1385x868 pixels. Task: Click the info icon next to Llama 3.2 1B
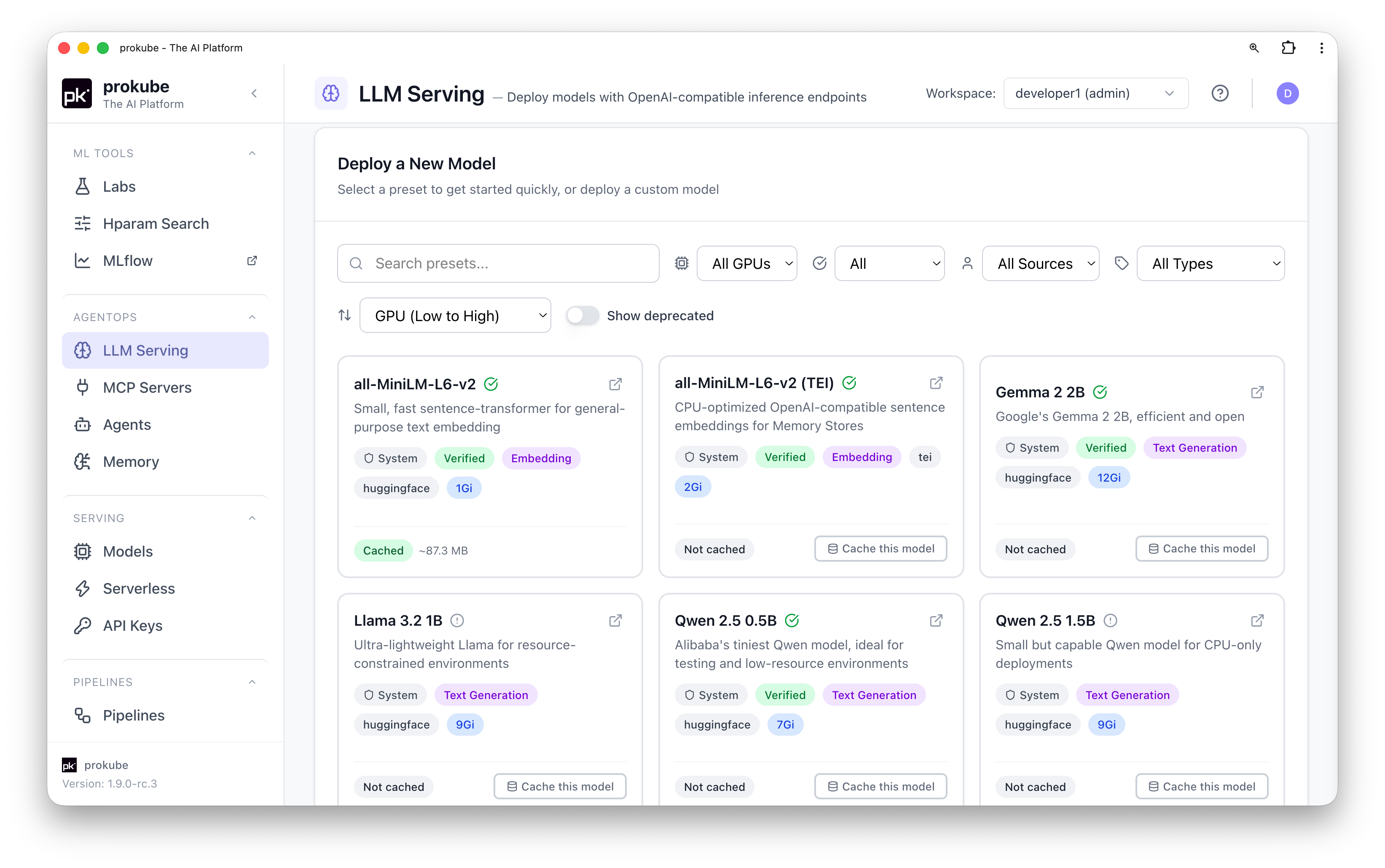point(457,621)
